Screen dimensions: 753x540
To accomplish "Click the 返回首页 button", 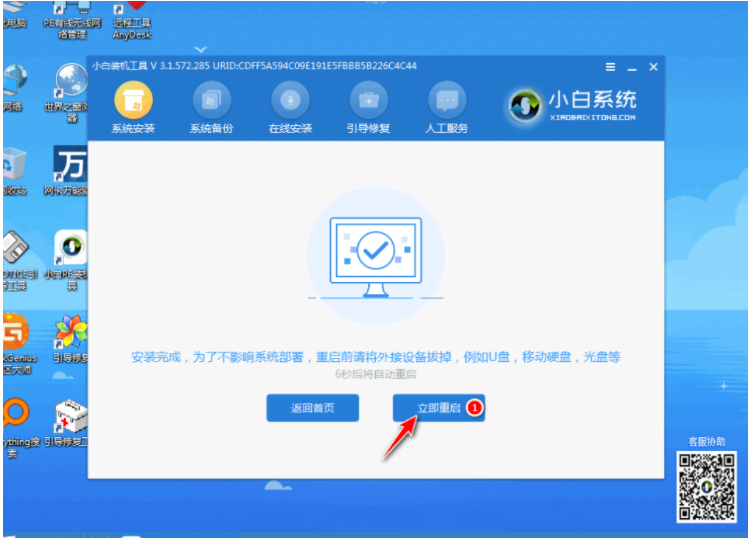I will click(x=312, y=408).
